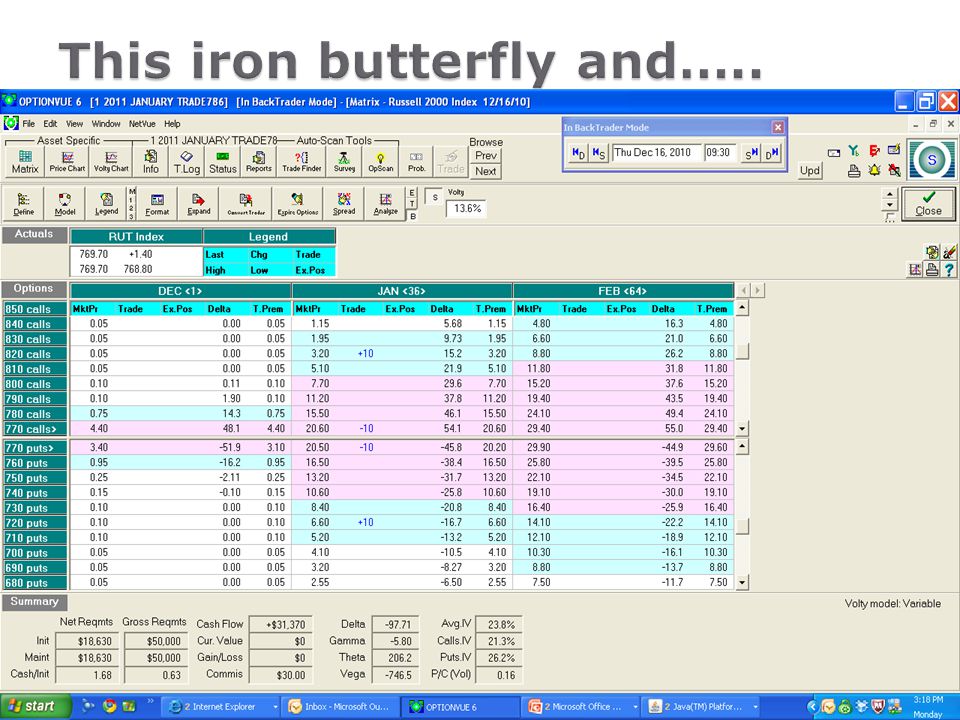Open the Prob. calculator

[x=416, y=162]
